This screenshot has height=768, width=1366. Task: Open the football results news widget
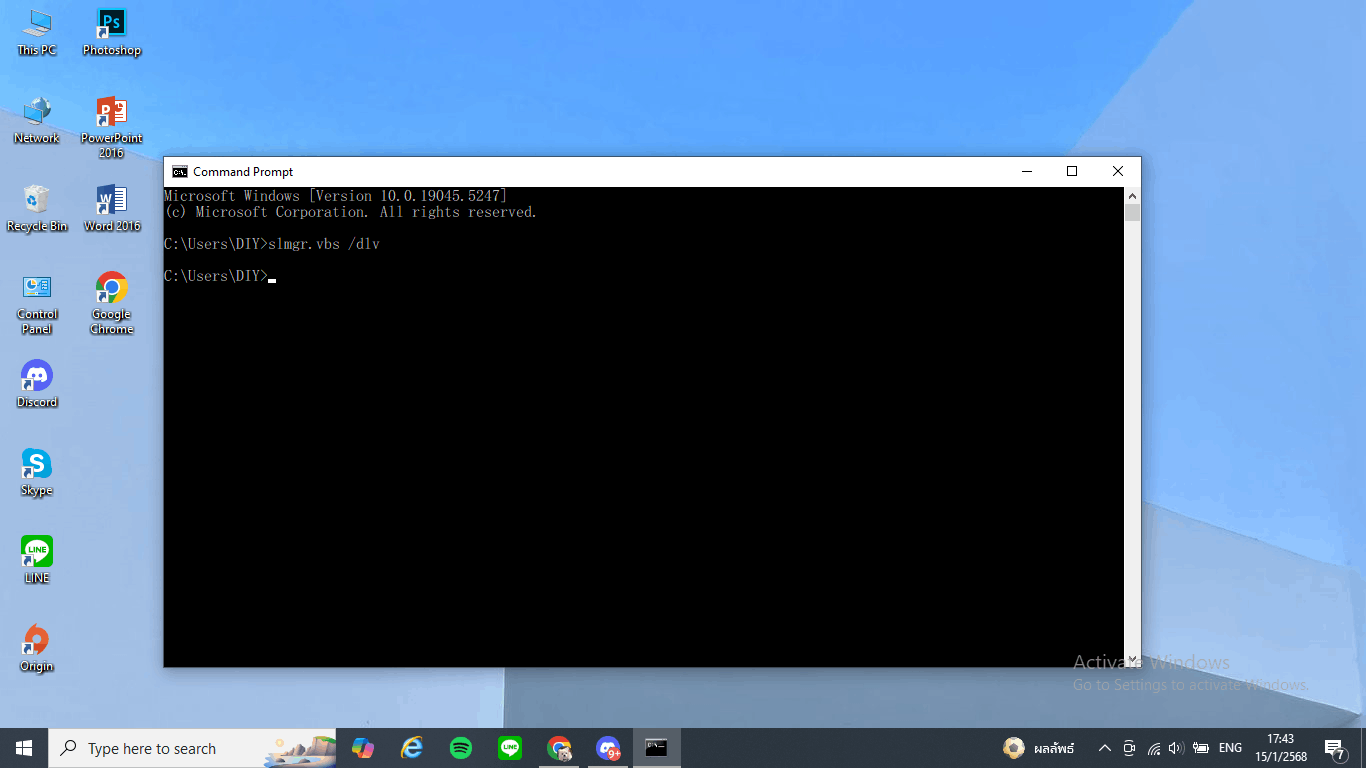point(1039,748)
